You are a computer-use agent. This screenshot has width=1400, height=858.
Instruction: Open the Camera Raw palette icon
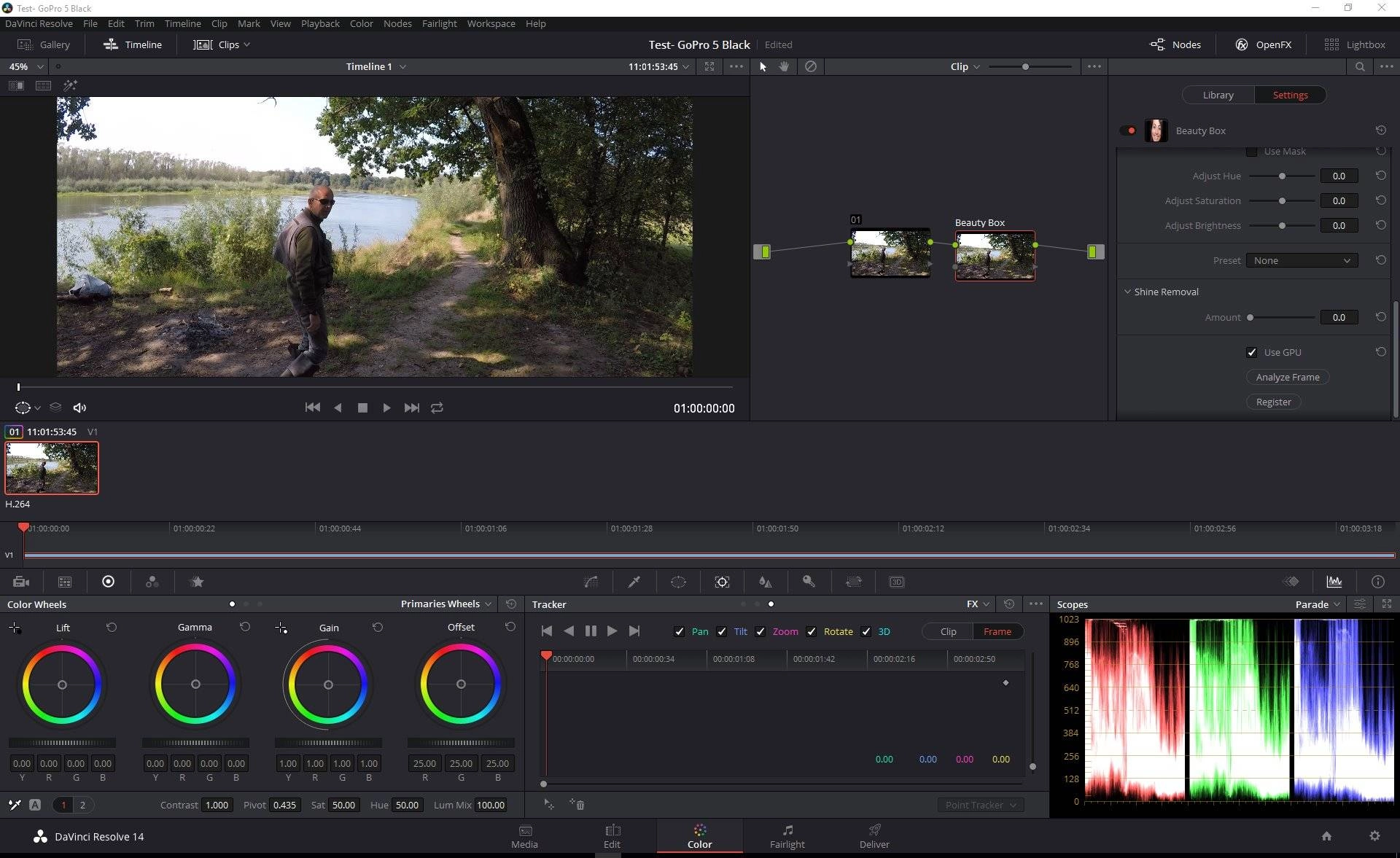[x=21, y=582]
